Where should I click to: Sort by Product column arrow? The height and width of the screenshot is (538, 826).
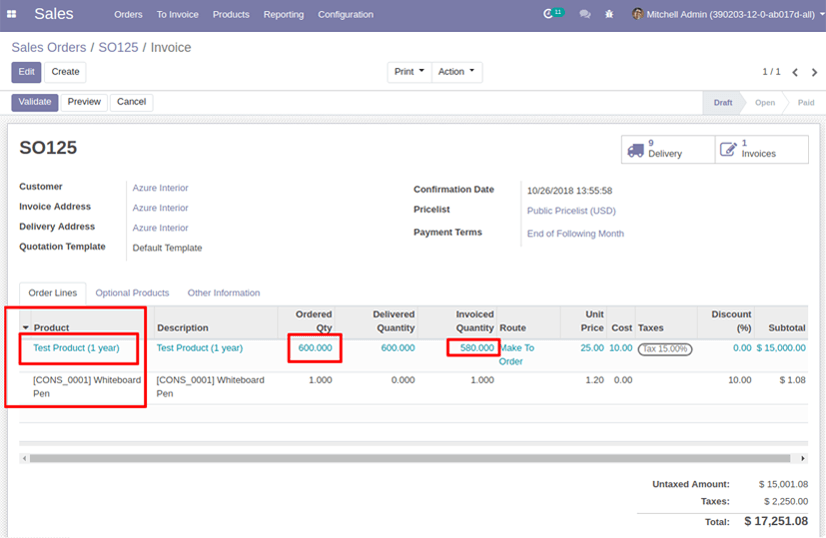click(x=25, y=328)
